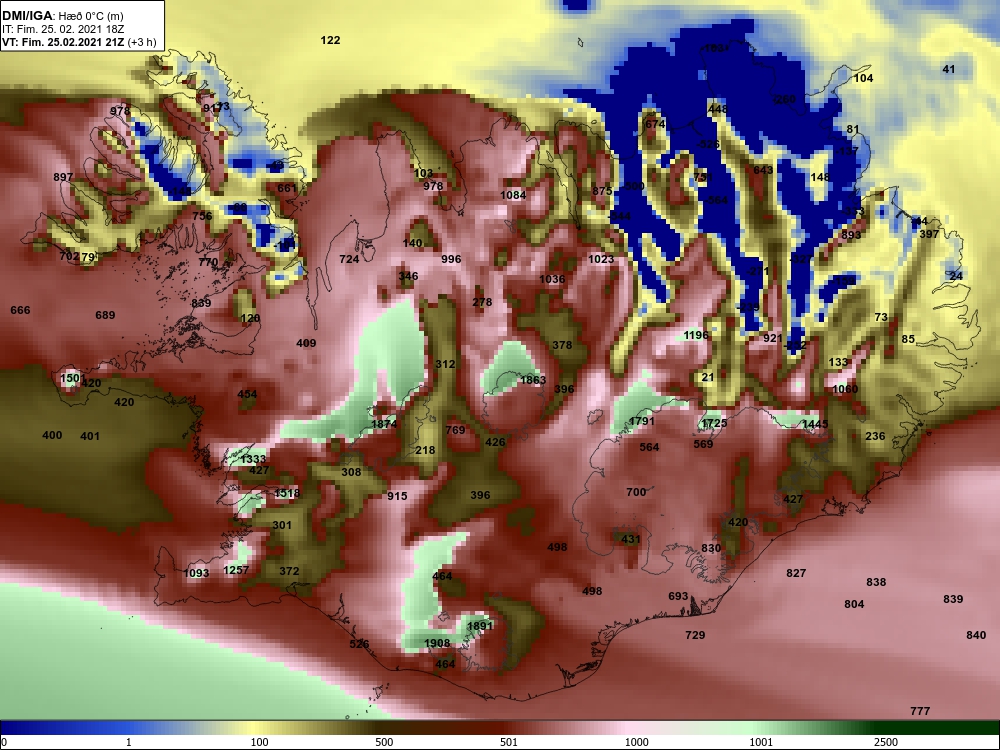
Task: Select the map value 526 on the south coast
Action: tap(359, 643)
